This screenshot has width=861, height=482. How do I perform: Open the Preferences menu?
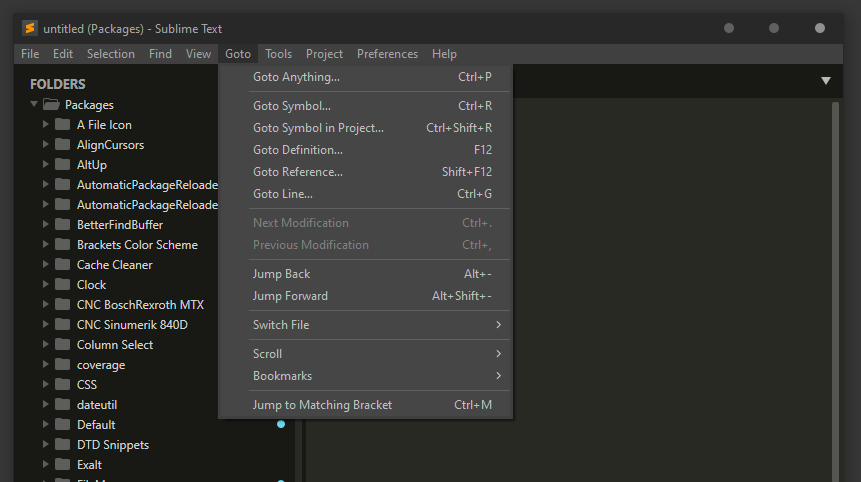387,54
